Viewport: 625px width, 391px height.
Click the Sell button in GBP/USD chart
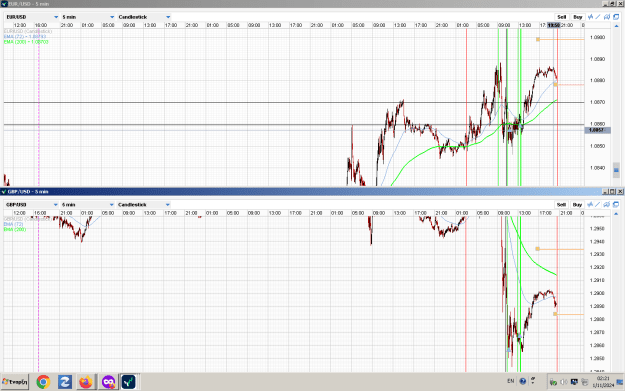coord(562,204)
